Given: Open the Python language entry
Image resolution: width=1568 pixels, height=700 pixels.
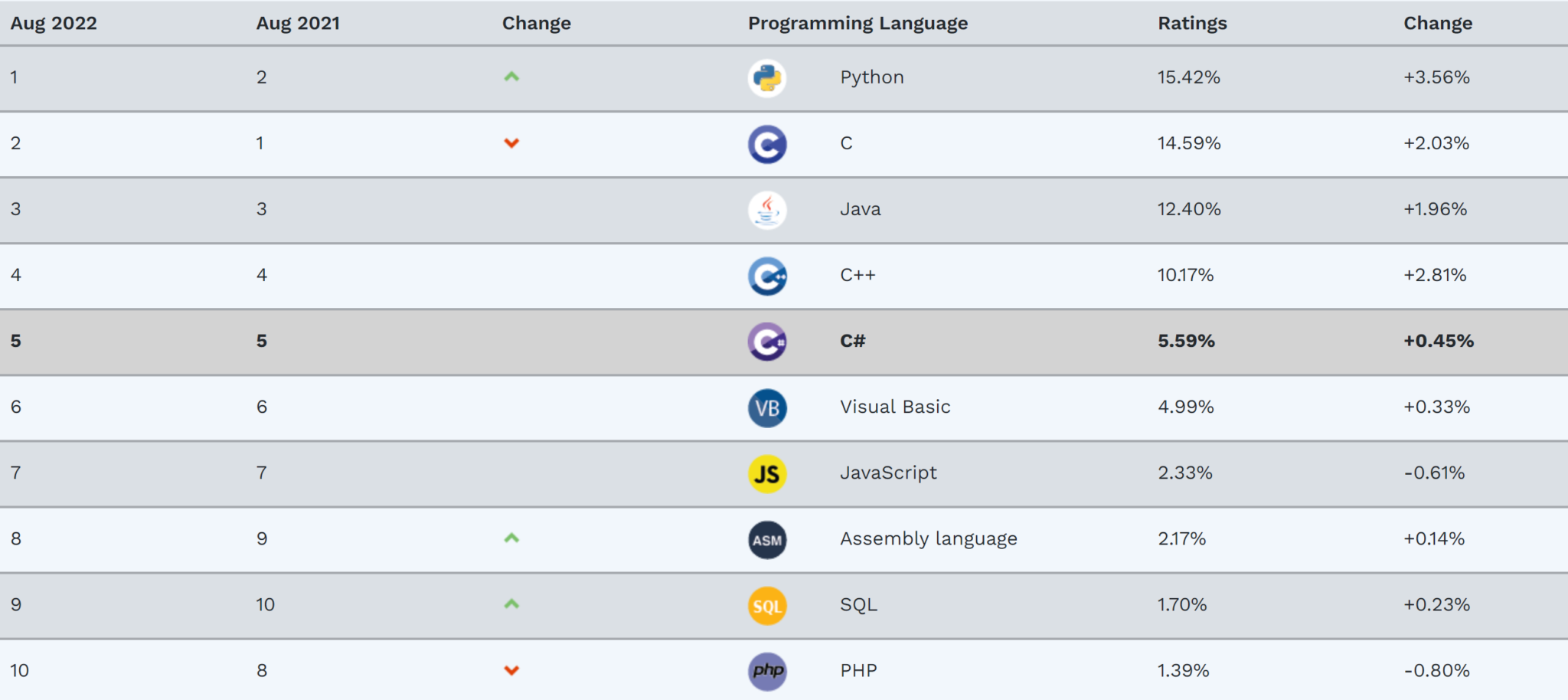Looking at the screenshot, I should [871, 77].
